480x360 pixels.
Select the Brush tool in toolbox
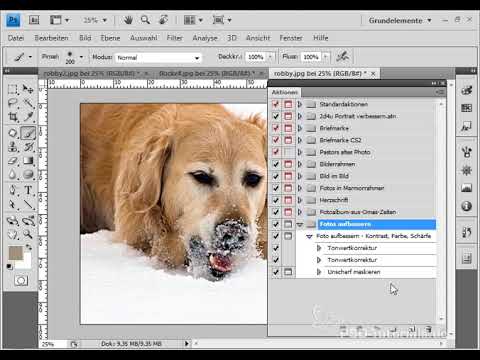pos(28,133)
